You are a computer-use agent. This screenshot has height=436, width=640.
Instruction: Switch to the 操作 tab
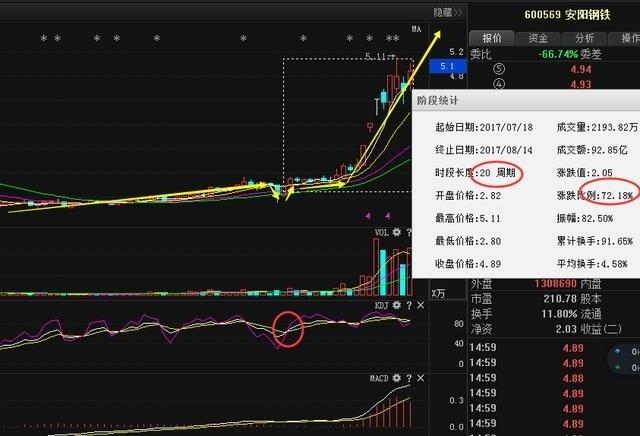click(625, 38)
